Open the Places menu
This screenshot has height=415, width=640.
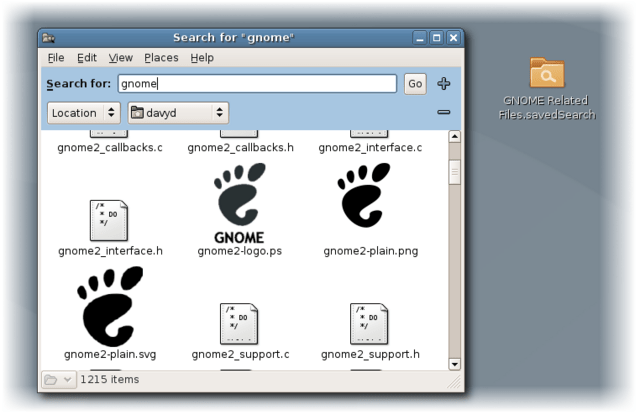[161, 58]
